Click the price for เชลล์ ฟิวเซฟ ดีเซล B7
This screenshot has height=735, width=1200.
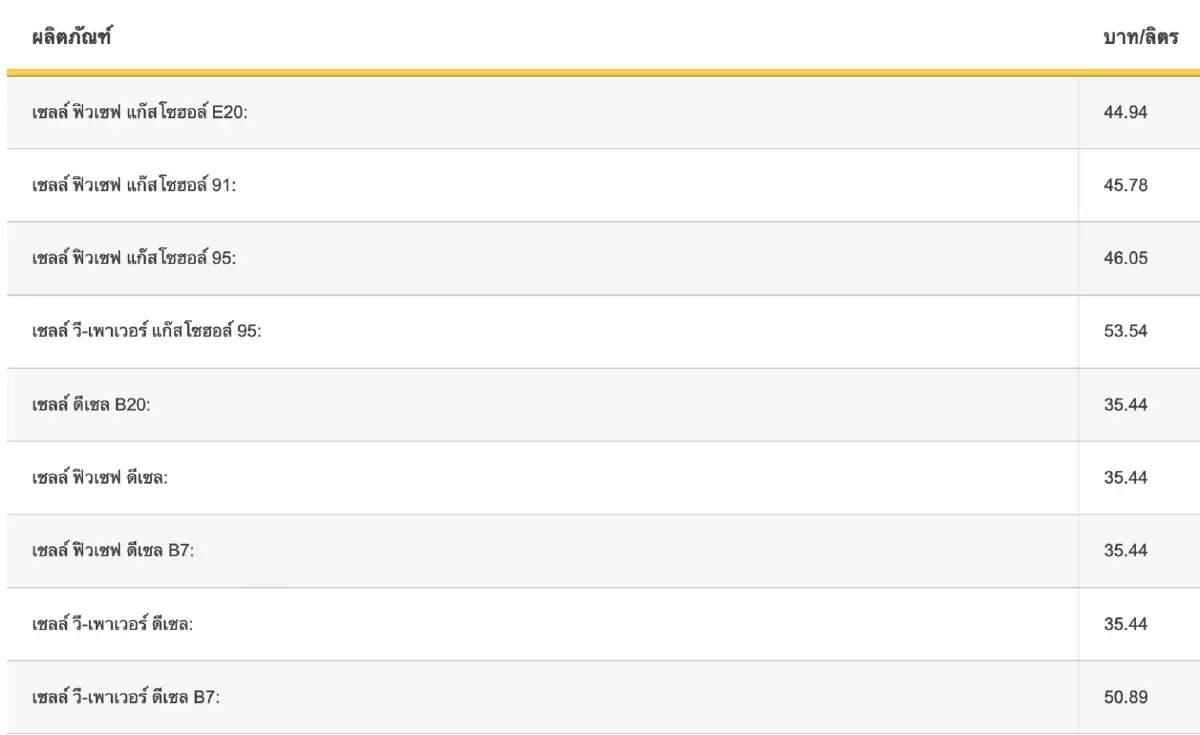coord(1125,551)
